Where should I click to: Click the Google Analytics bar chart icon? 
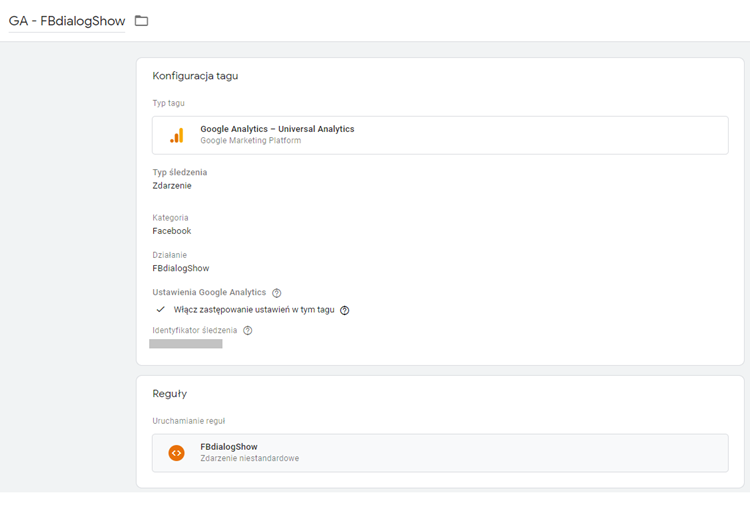176,135
